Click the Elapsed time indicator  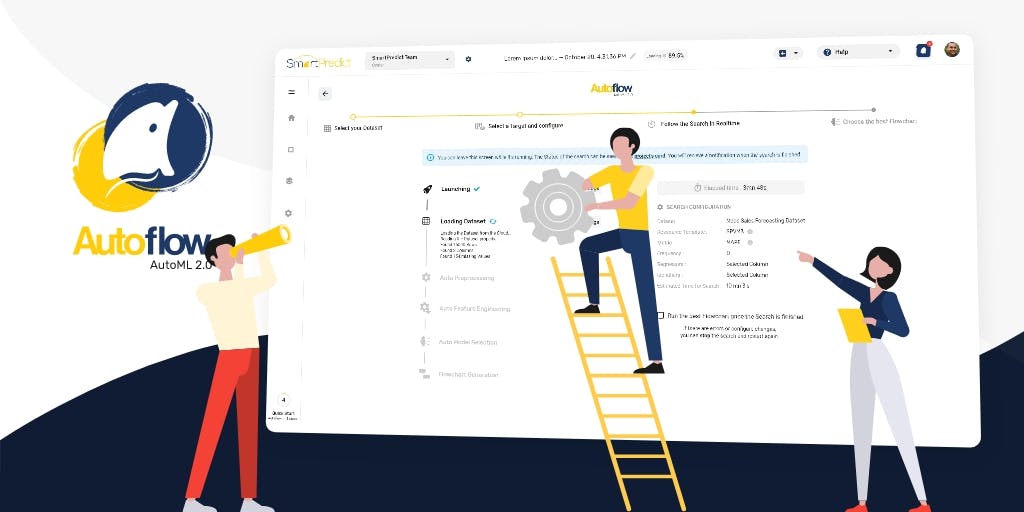tap(730, 188)
